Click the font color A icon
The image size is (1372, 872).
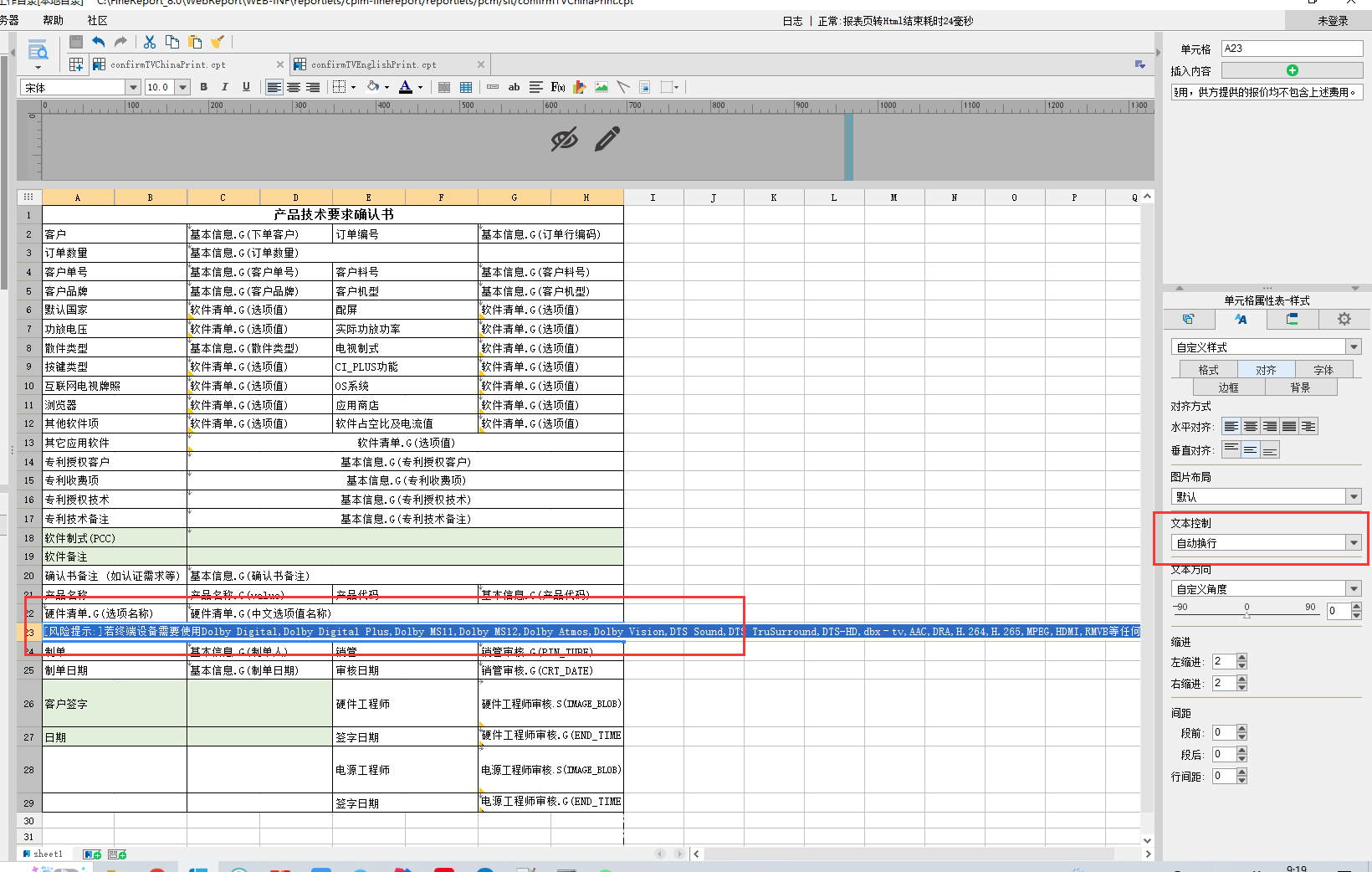406,87
